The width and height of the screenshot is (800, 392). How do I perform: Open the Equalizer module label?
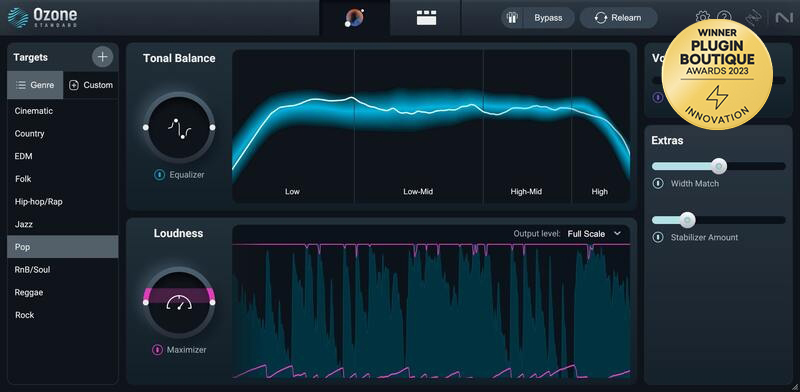[187, 175]
